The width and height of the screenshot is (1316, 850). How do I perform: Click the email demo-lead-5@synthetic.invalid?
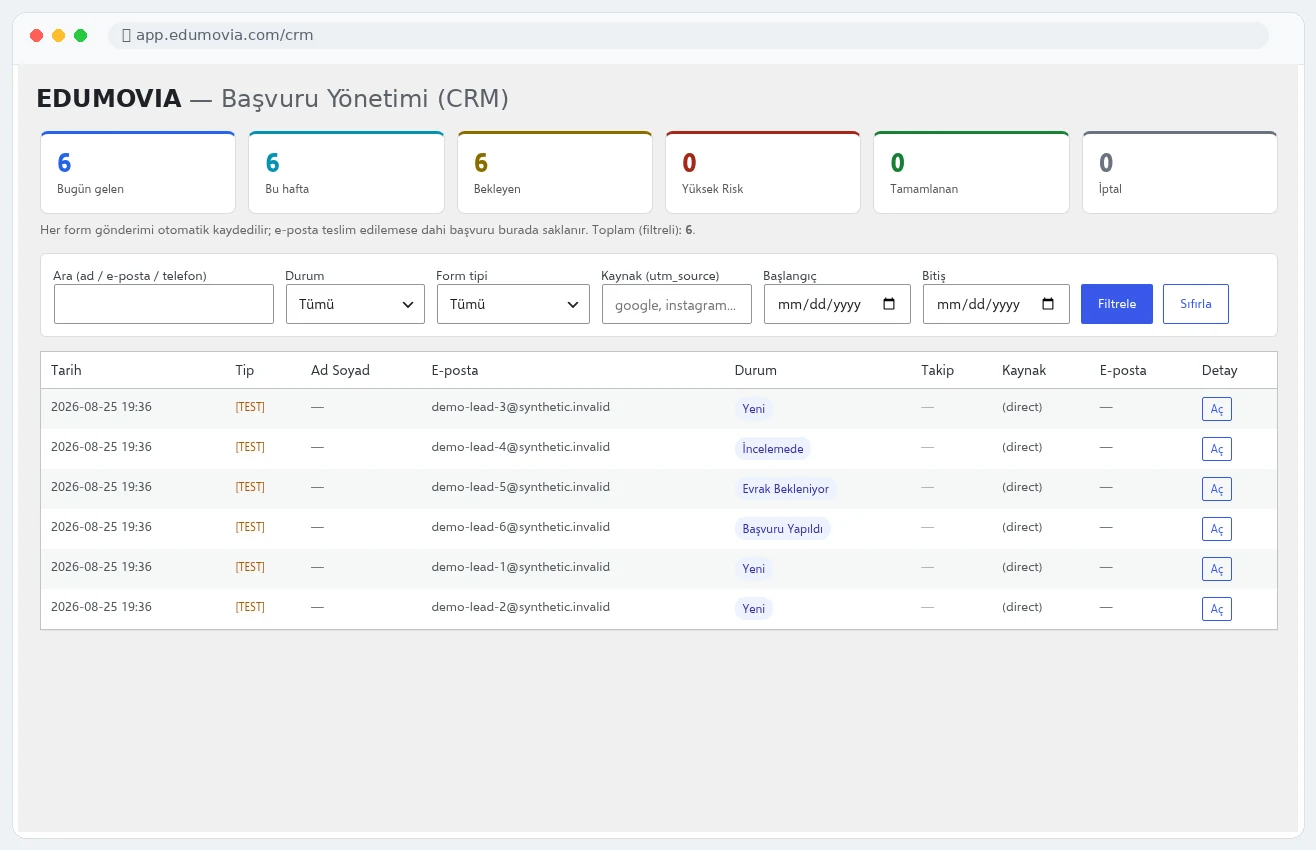[521, 487]
